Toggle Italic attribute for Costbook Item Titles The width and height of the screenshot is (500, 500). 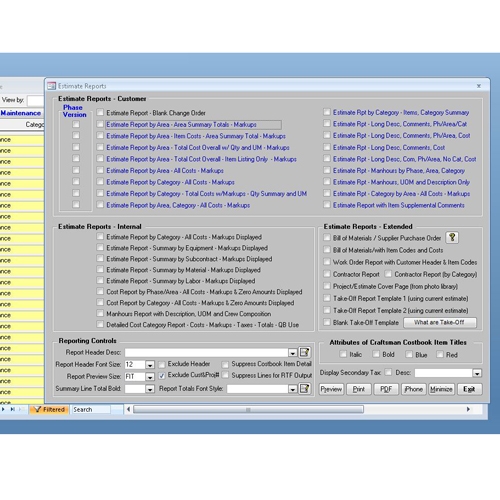(343, 354)
